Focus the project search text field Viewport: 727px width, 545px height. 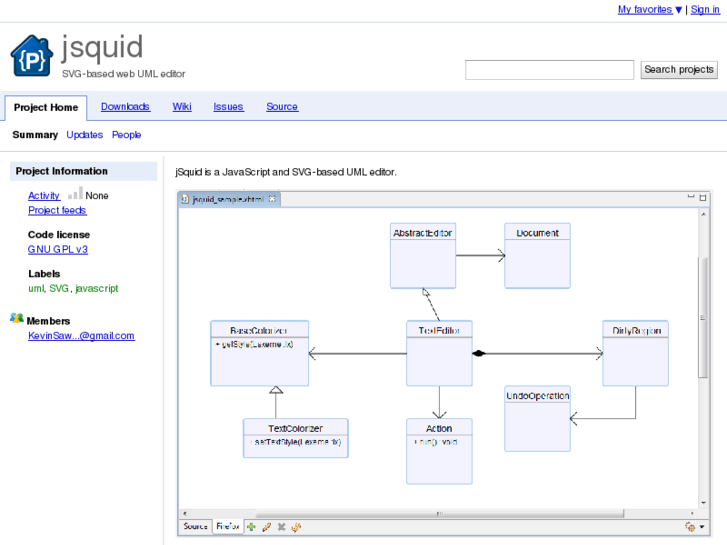549,70
